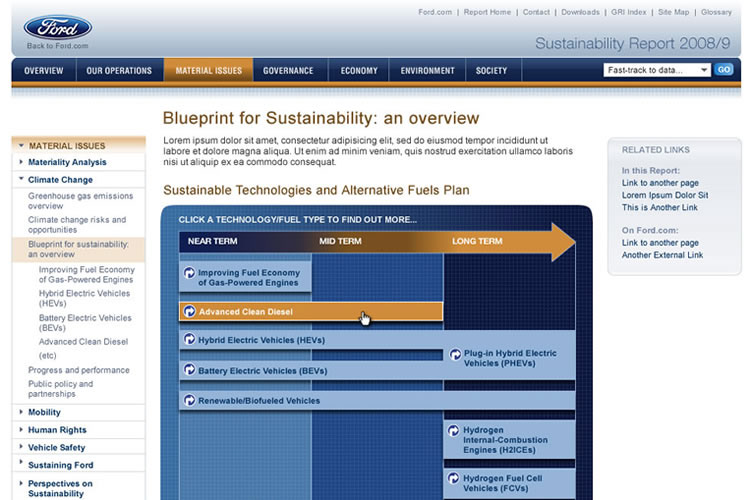Open Lorem Ipsum Dolor Sit related link

coord(665,195)
